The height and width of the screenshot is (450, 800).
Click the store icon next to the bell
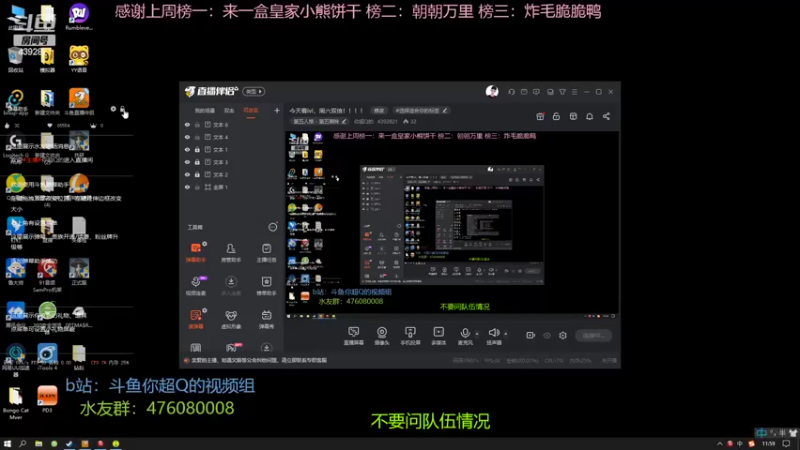click(573, 116)
